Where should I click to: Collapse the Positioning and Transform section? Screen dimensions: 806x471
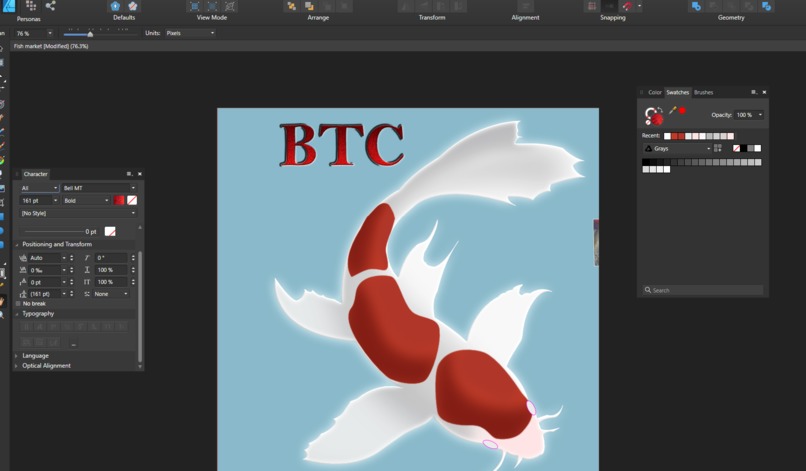click(16, 245)
